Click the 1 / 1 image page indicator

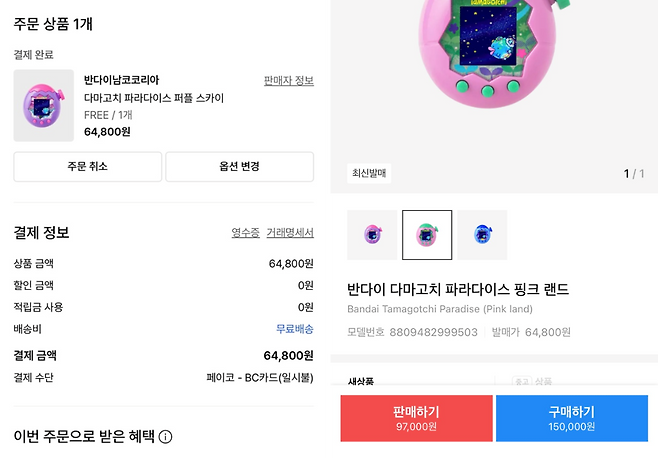pyautogui.click(x=634, y=173)
